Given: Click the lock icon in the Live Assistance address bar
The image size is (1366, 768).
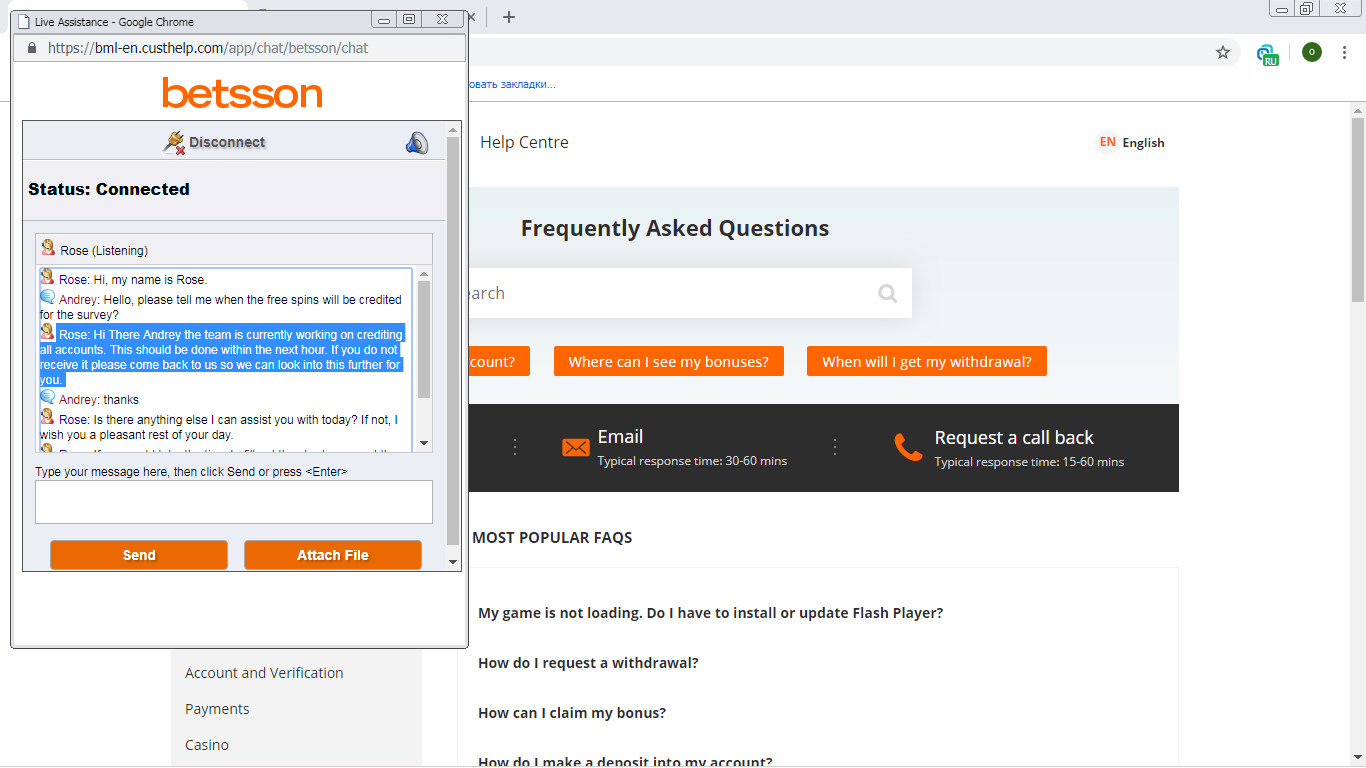Looking at the screenshot, I should point(31,48).
